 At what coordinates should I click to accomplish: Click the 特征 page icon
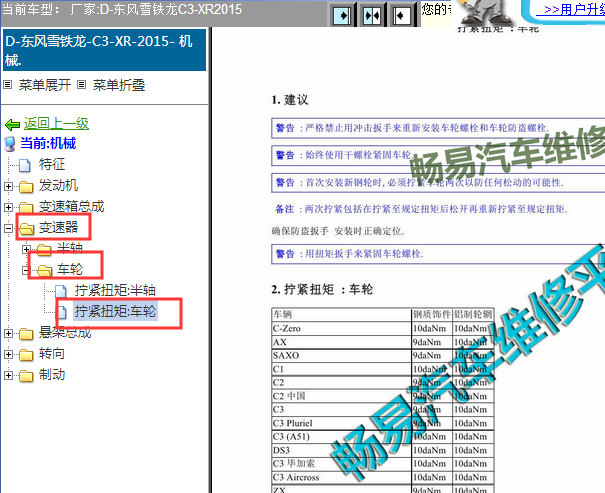click(25, 165)
